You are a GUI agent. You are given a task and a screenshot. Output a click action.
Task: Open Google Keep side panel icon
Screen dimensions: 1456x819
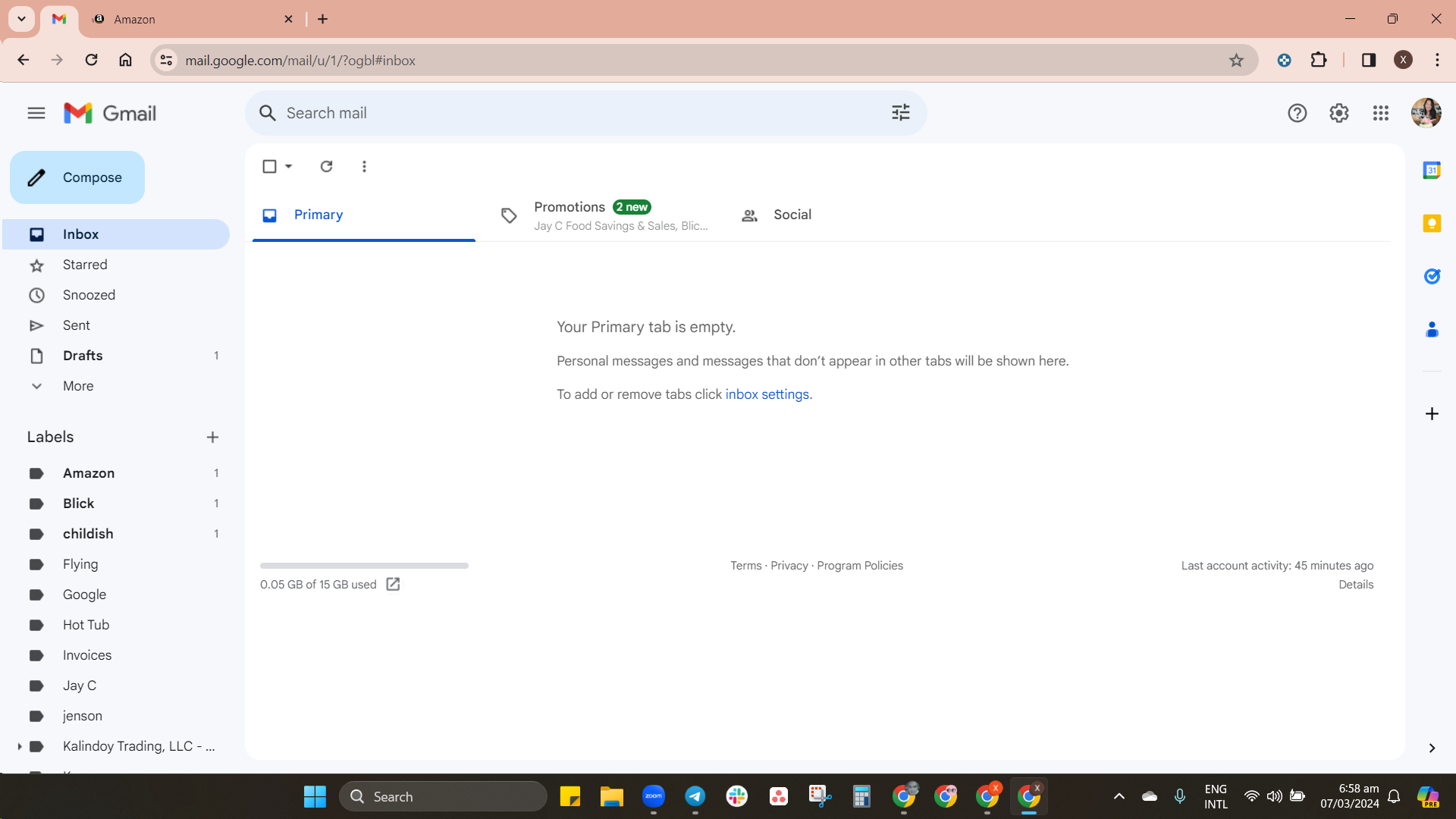coord(1432,224)
